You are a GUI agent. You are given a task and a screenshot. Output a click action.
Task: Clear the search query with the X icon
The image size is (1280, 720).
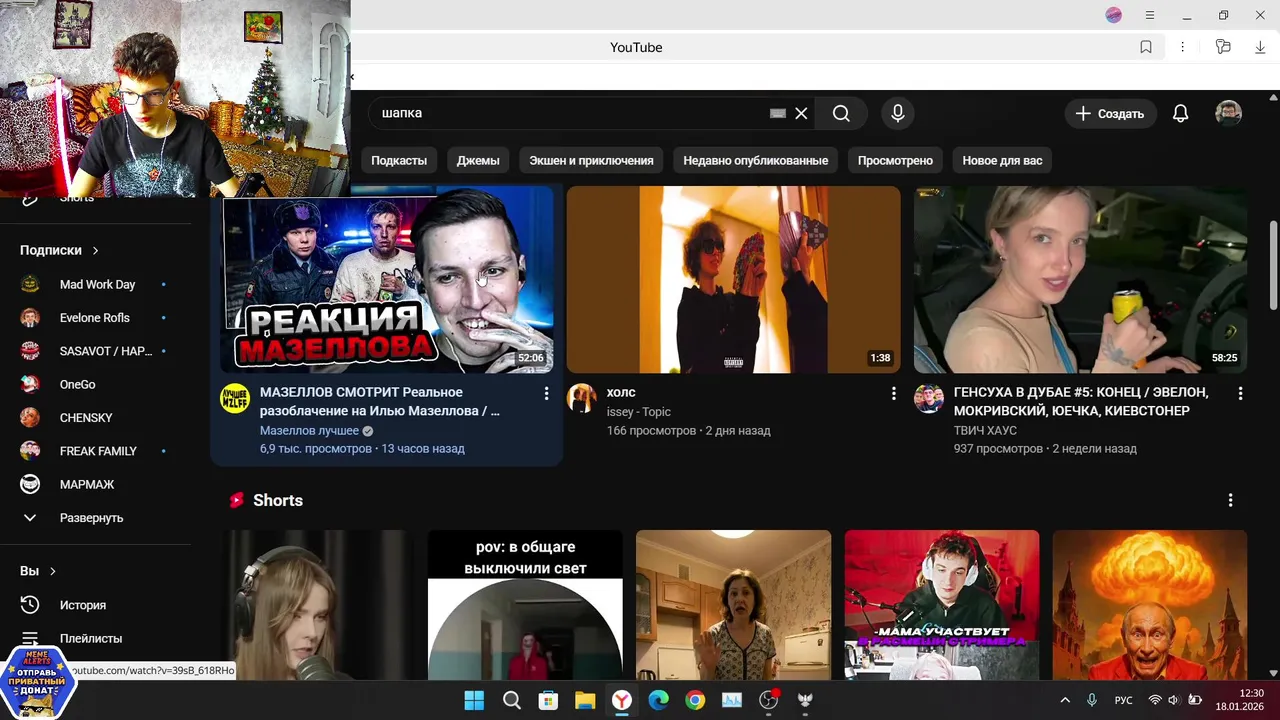pos(801,114)
